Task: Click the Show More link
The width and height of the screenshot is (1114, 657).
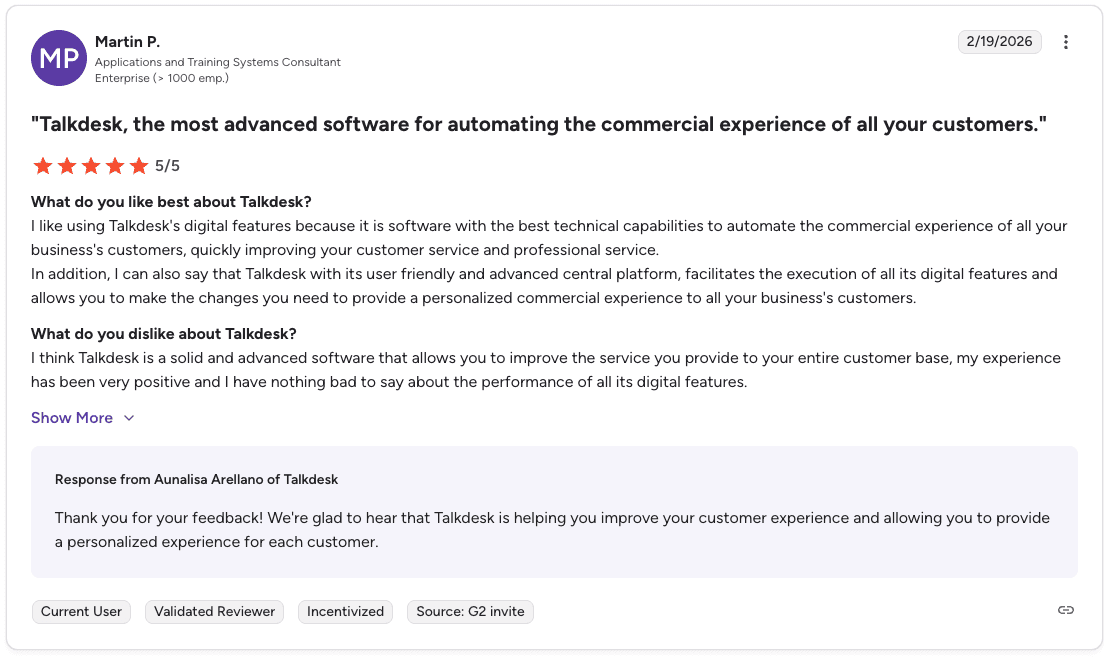Action: coord(72,418)
